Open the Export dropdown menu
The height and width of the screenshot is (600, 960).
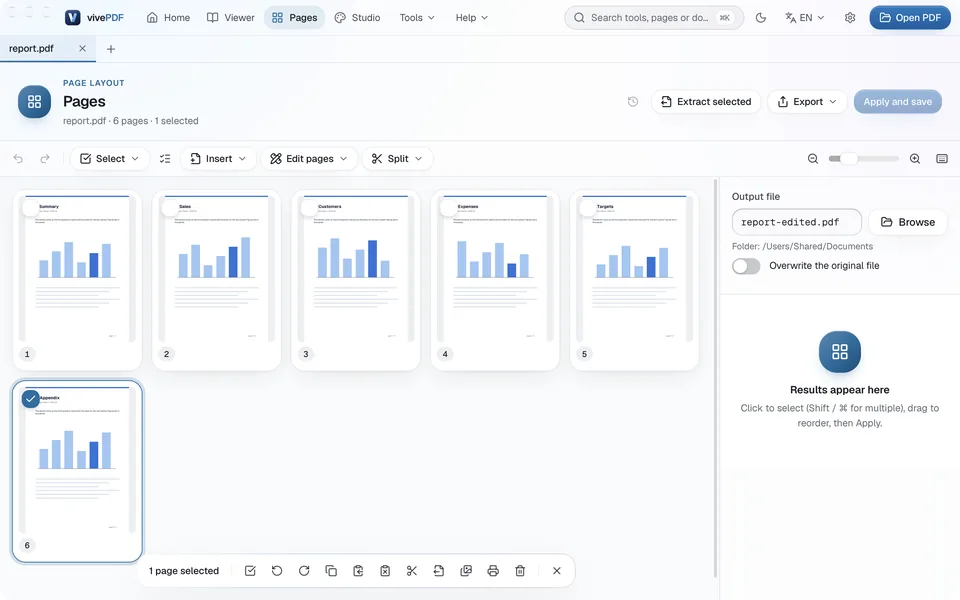click(807, 102)
